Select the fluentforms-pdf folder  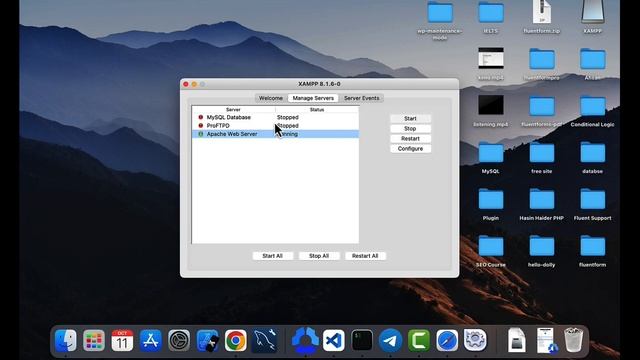tap(542, 106)
